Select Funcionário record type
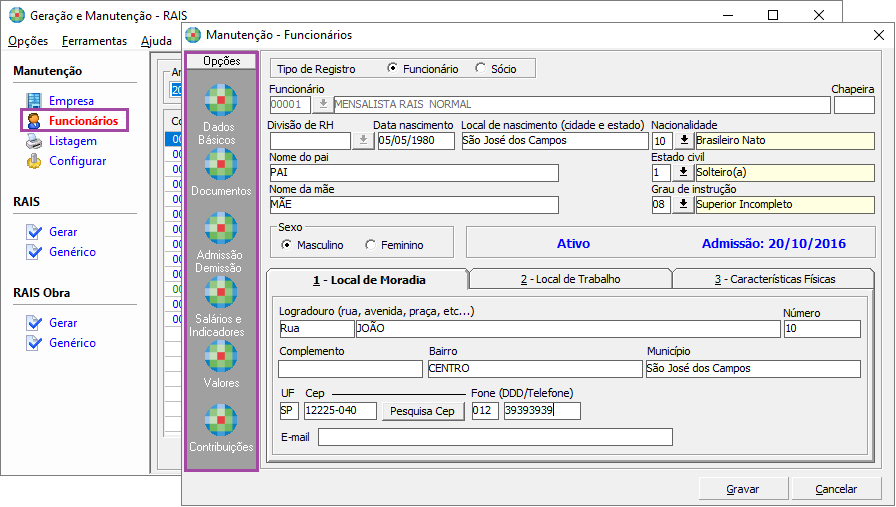 click(x=393, y=68)
